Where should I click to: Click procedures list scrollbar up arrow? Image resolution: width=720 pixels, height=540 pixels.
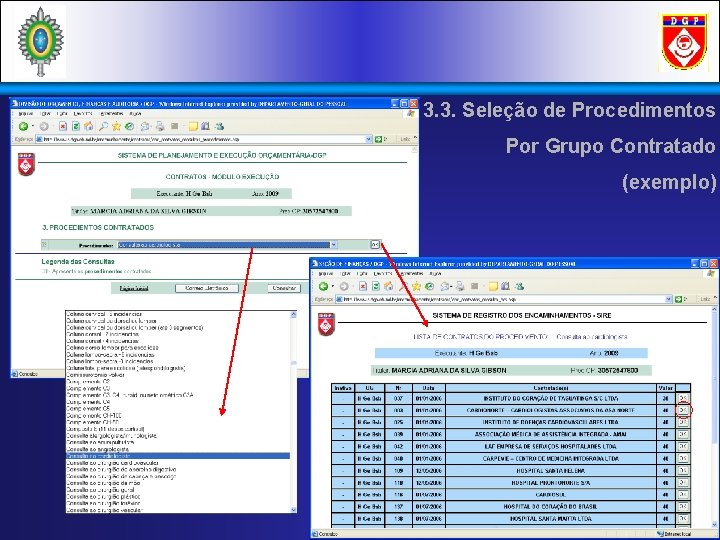tap(293, 315)
